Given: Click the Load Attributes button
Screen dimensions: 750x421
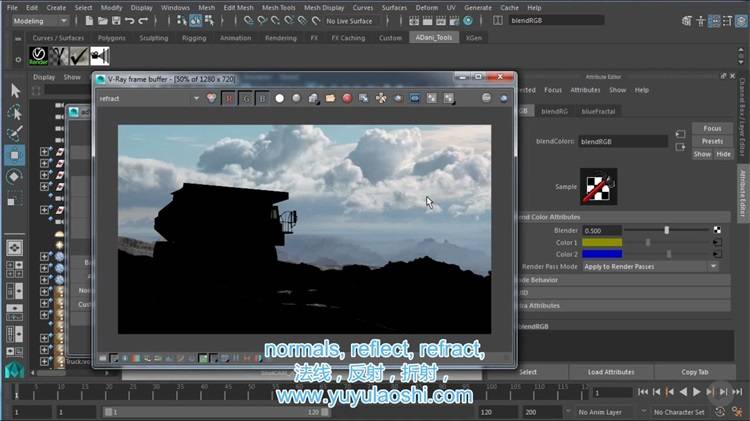Looking at the screenshot, I should point(610,371).
